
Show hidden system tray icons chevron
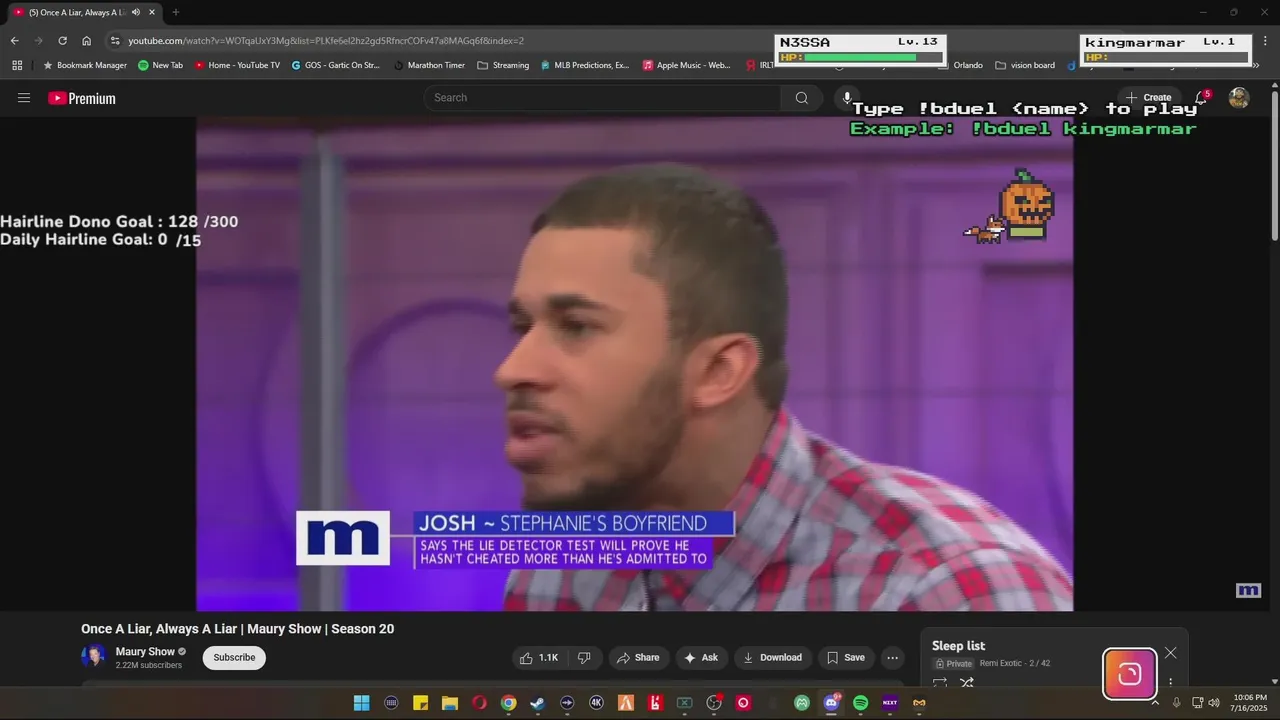point(1155,703)
